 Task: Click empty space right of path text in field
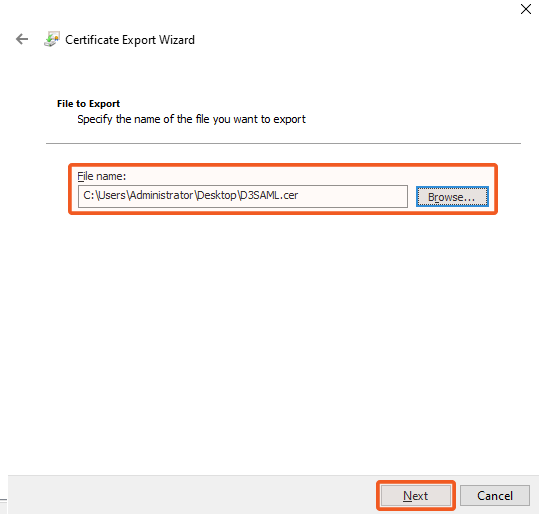pos(352,196)
